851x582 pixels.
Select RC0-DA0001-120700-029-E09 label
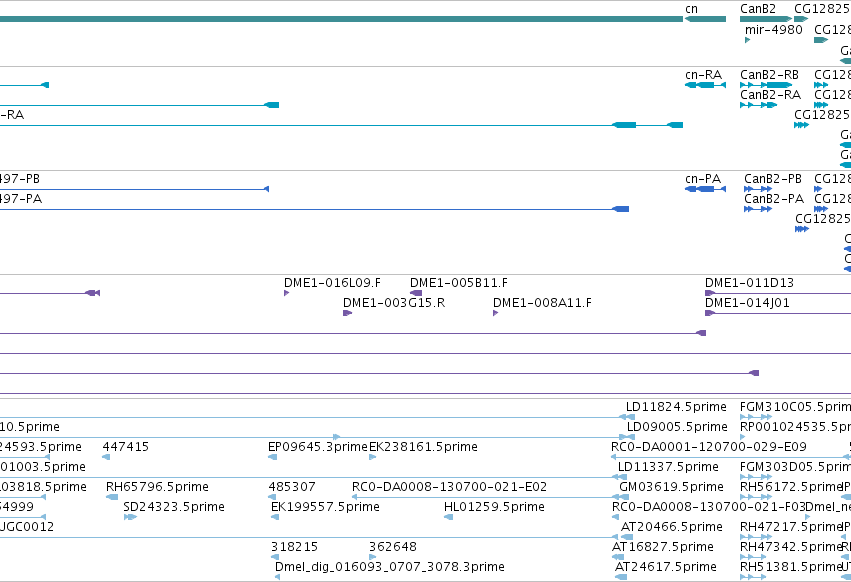pos(709,447)
